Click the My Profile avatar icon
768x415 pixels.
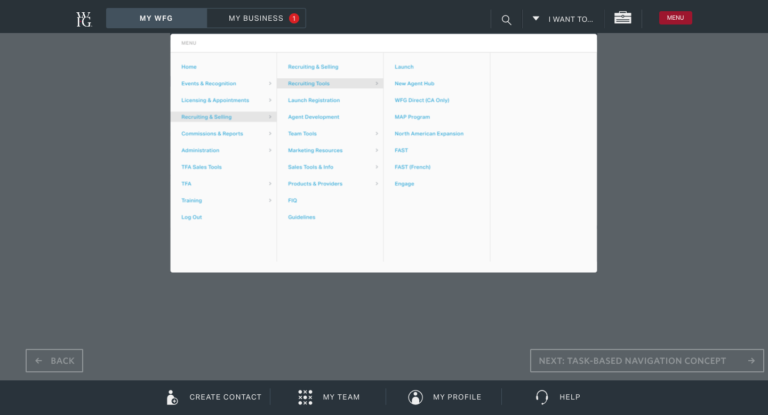(x=415, y=397)
